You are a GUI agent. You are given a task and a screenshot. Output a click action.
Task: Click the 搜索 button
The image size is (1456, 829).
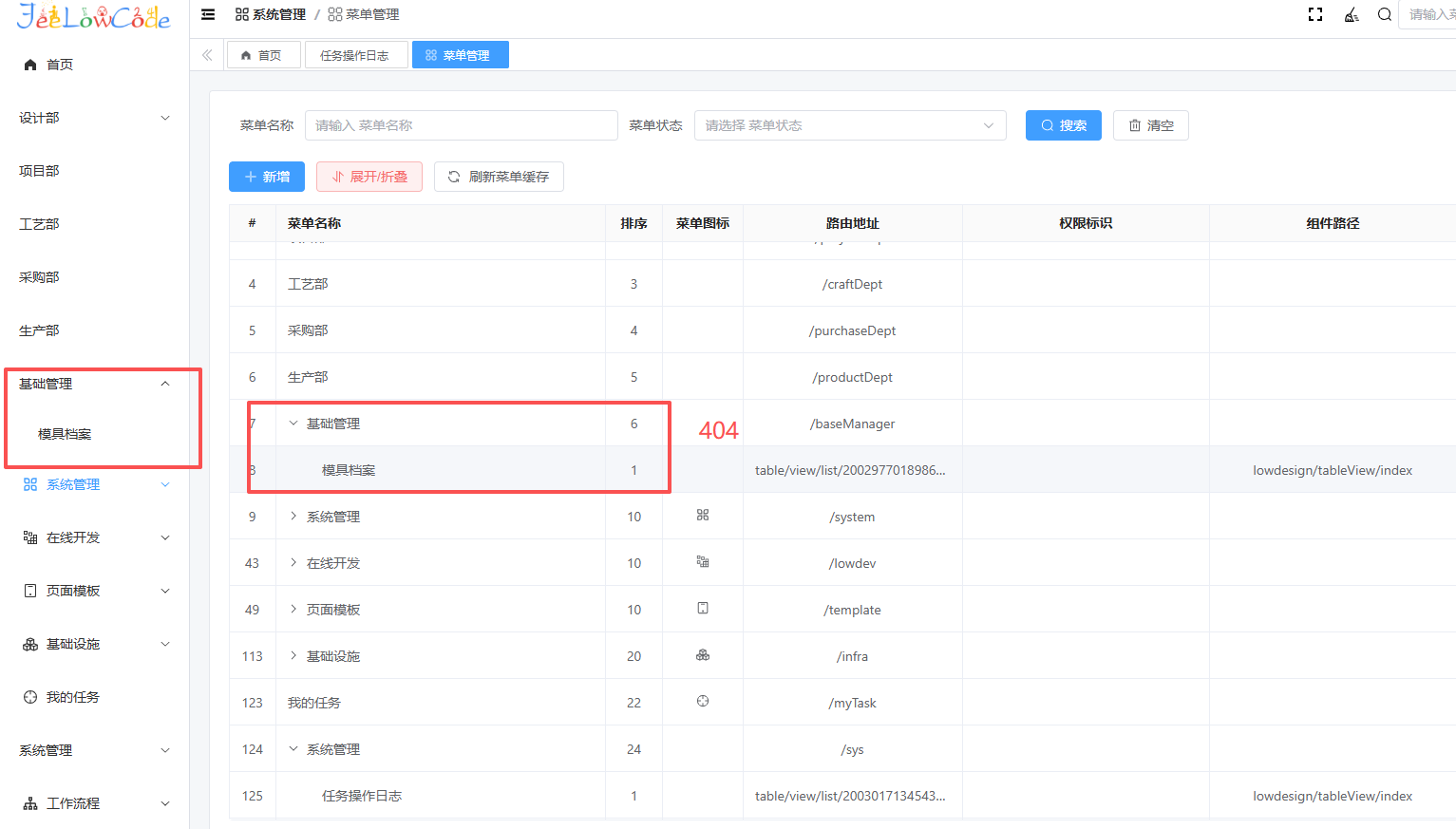(x=1063, y=125)
